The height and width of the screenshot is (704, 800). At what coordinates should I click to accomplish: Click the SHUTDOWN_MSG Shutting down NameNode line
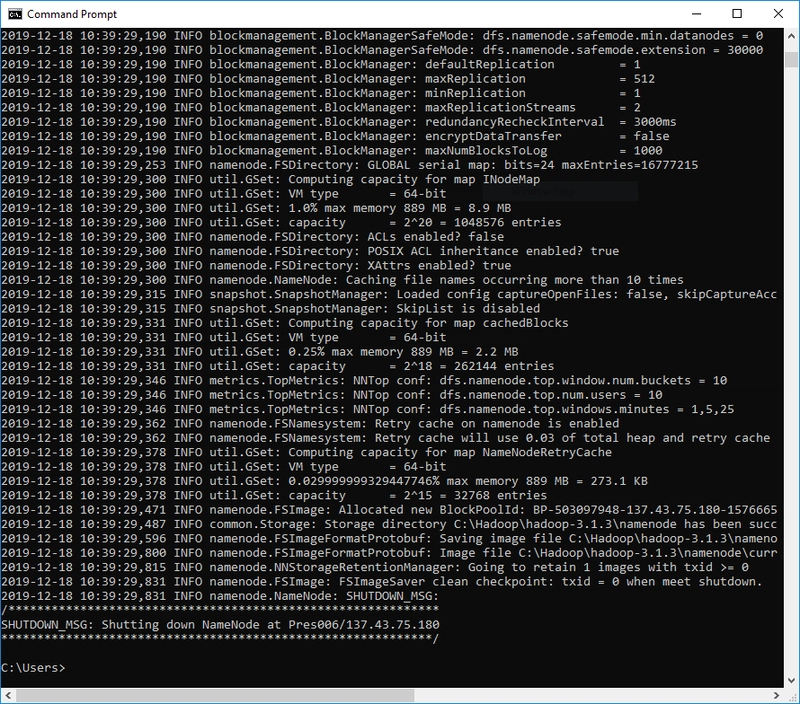coord(220,624)
